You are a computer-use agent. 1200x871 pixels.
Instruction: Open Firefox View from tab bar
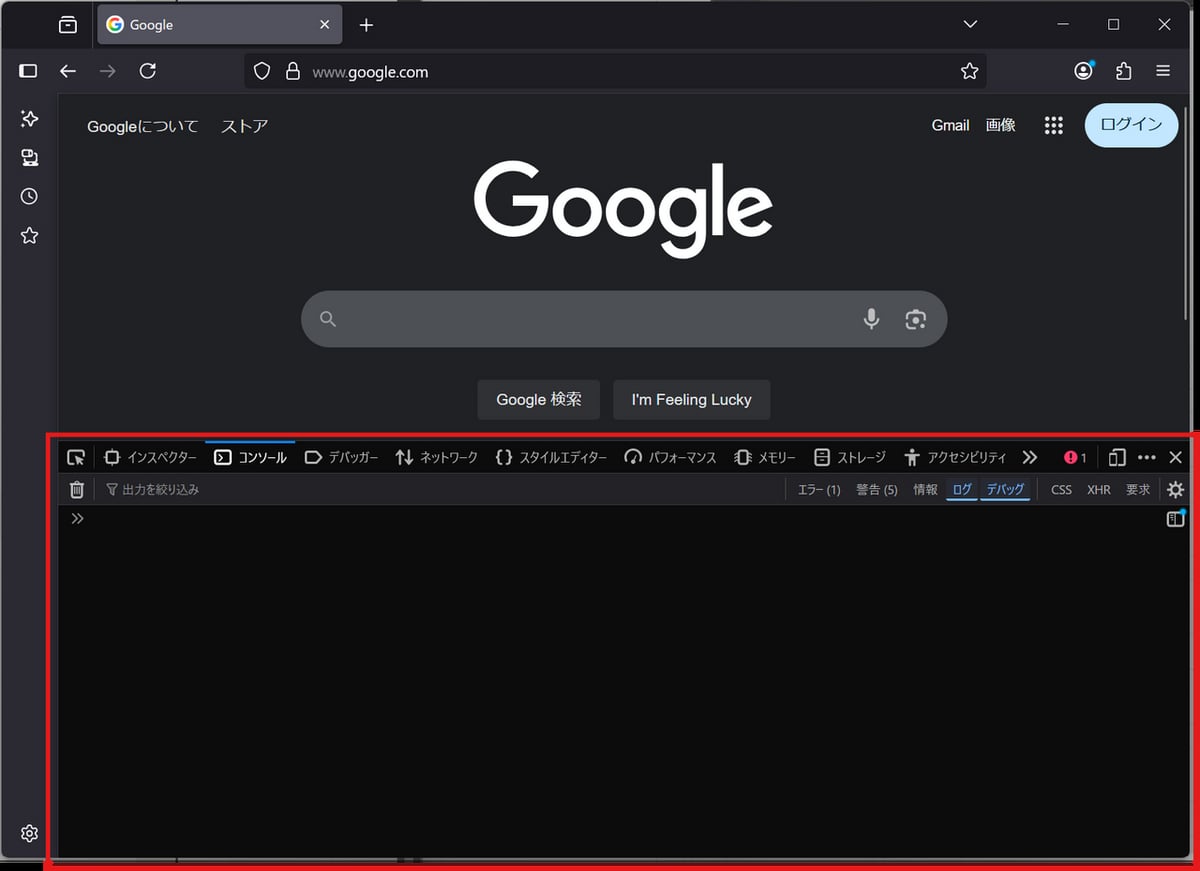(67, 25)
